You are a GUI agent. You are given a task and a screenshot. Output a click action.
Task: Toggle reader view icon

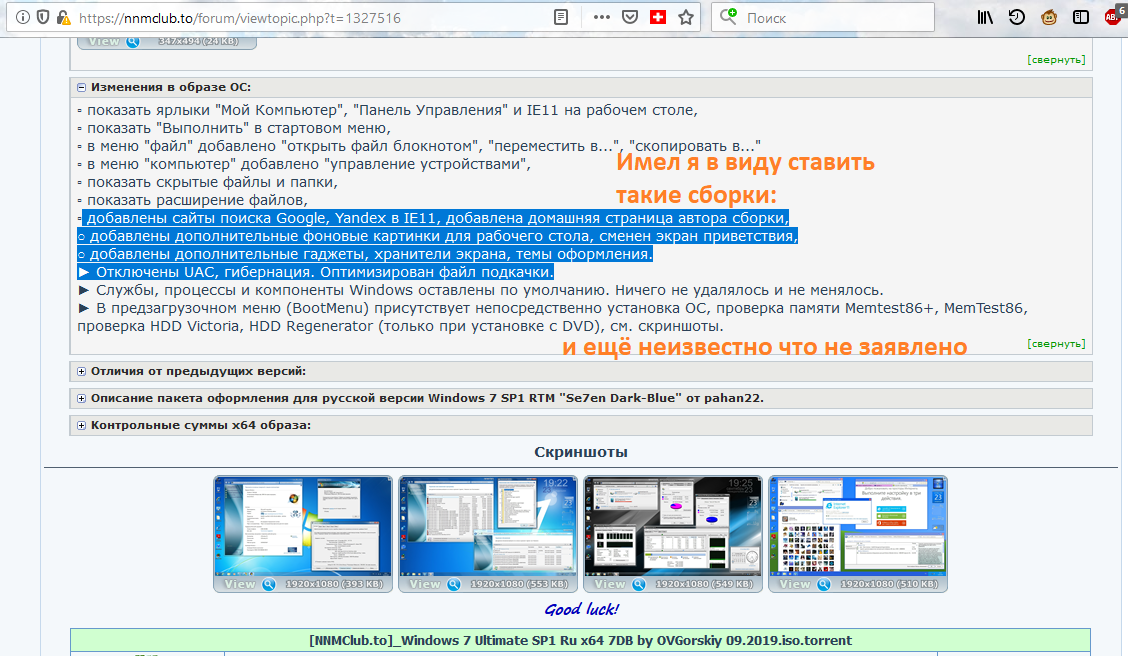click(561, 17)
